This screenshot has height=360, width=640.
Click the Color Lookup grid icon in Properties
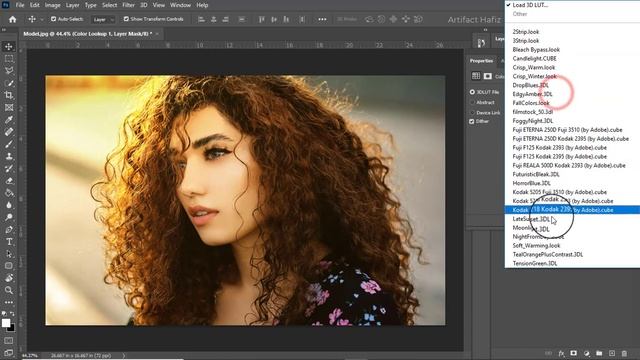coord(476,76)
